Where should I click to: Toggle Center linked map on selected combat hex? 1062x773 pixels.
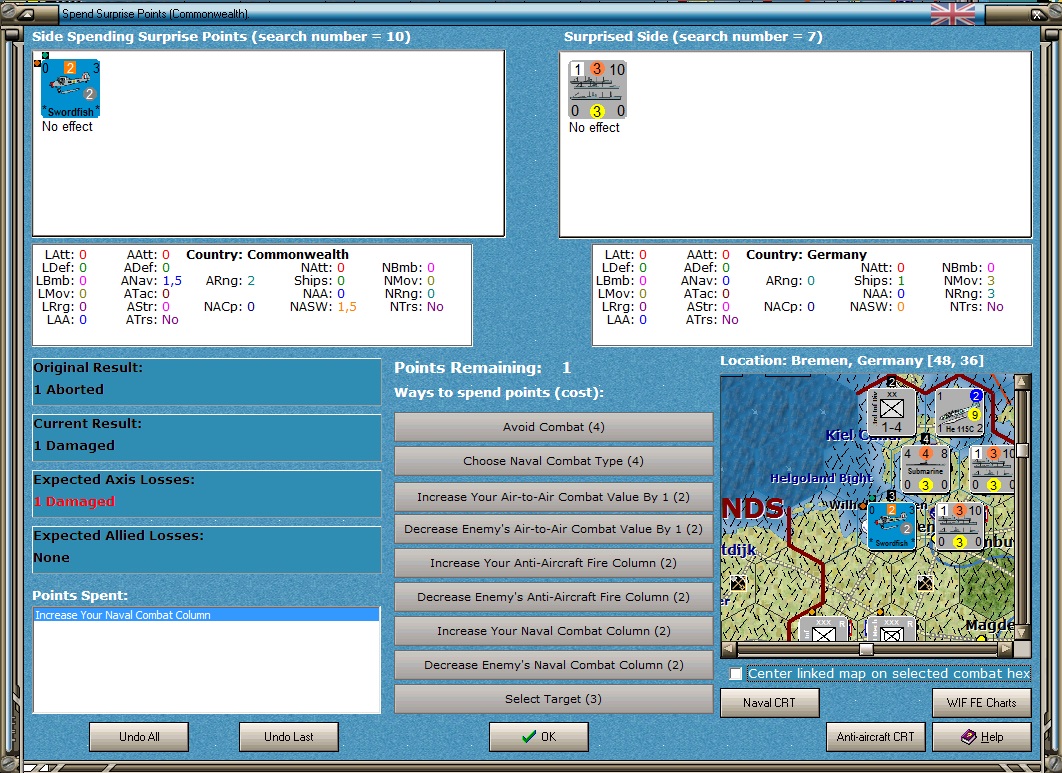coord(736,674)
